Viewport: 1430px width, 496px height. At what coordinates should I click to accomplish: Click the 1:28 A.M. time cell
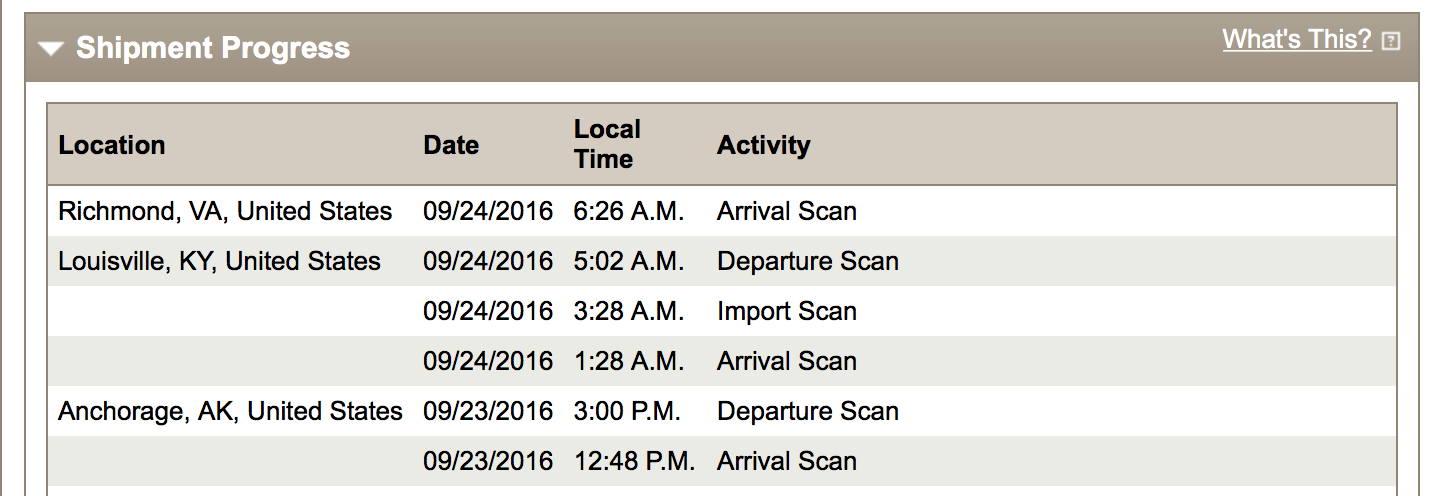pyautogui.click(x=629, y=361)
